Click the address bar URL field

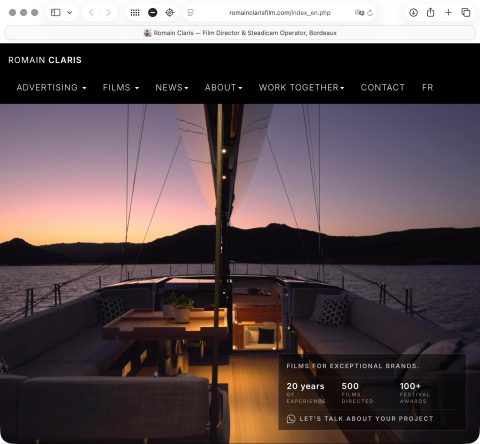tap(280, 13)
